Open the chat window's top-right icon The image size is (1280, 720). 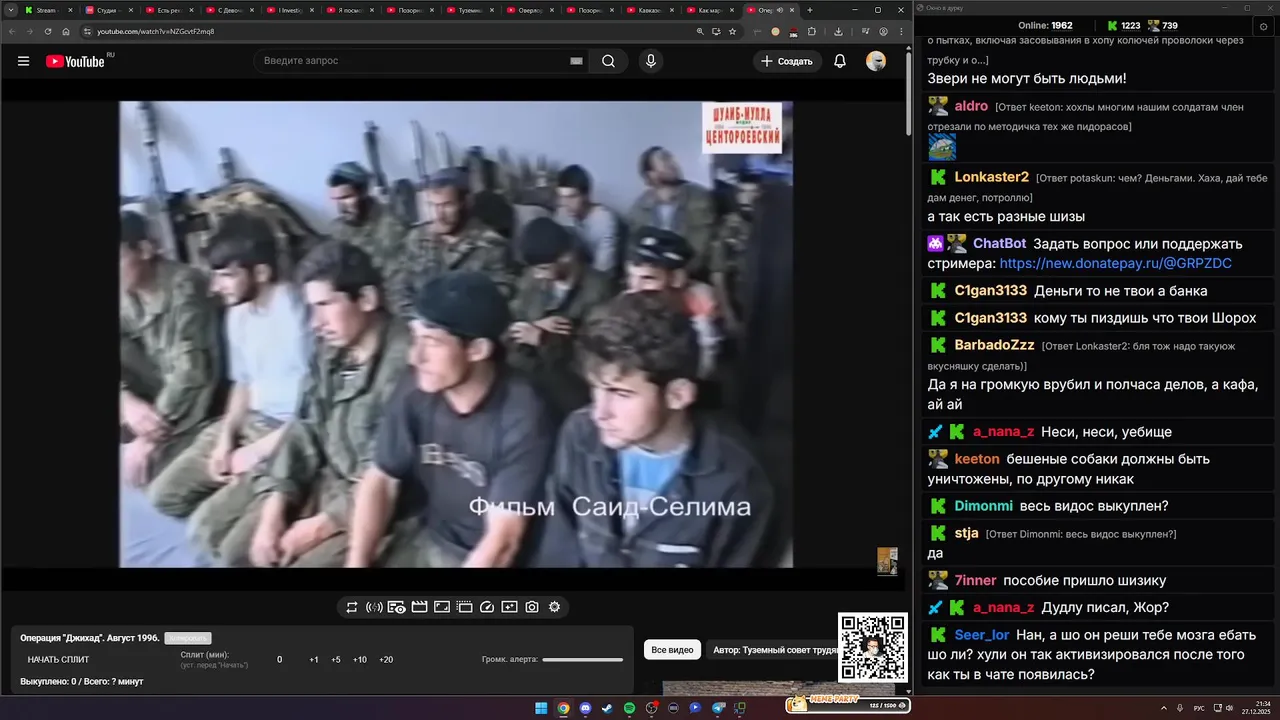click(x=1265, y=26)
